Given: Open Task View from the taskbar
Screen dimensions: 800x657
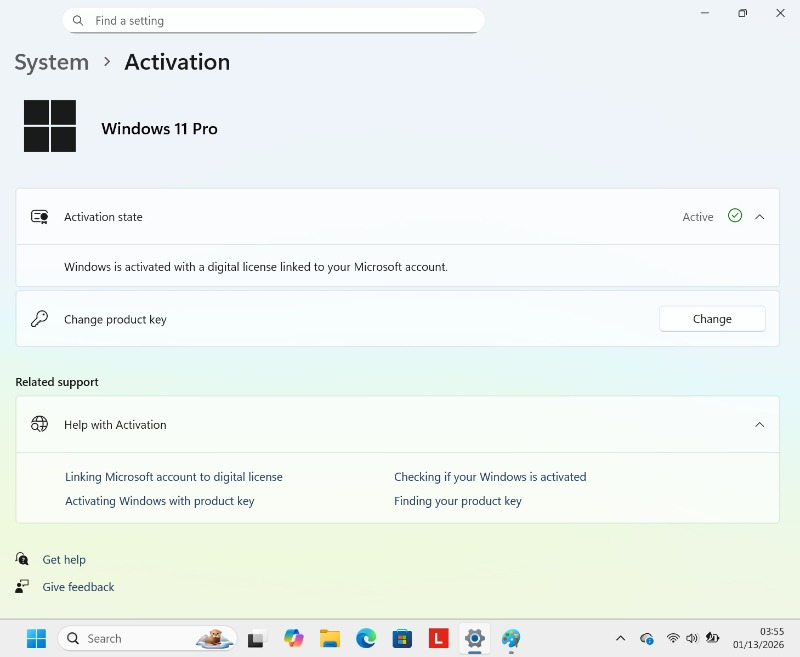Looking at the screenshot, I should (x=256, y=638).
